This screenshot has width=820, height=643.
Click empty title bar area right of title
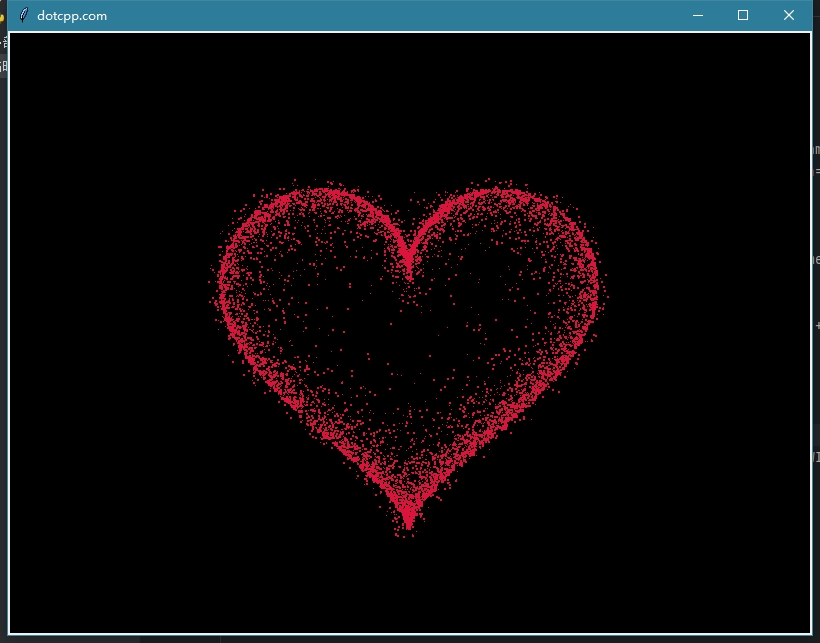(400, 15)
